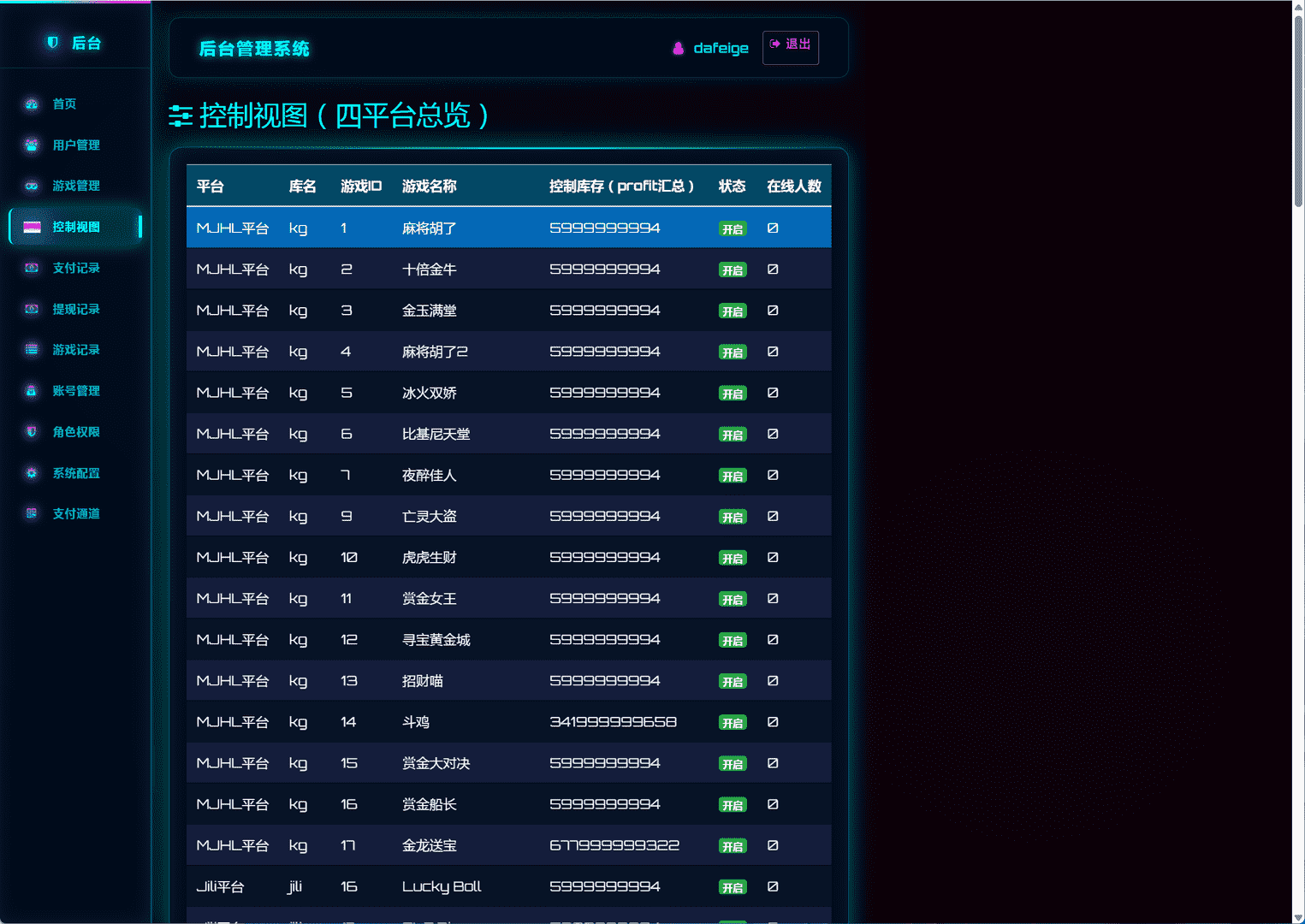Select 控制视图 menu entry

tap(75, 227)
